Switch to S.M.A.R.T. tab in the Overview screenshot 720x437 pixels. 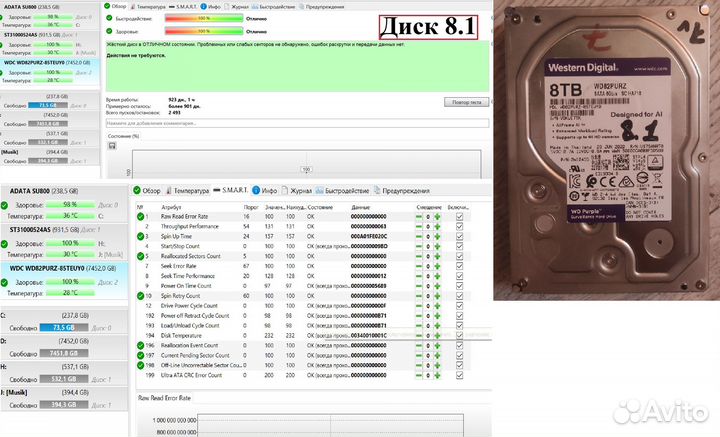pos(183,7)
